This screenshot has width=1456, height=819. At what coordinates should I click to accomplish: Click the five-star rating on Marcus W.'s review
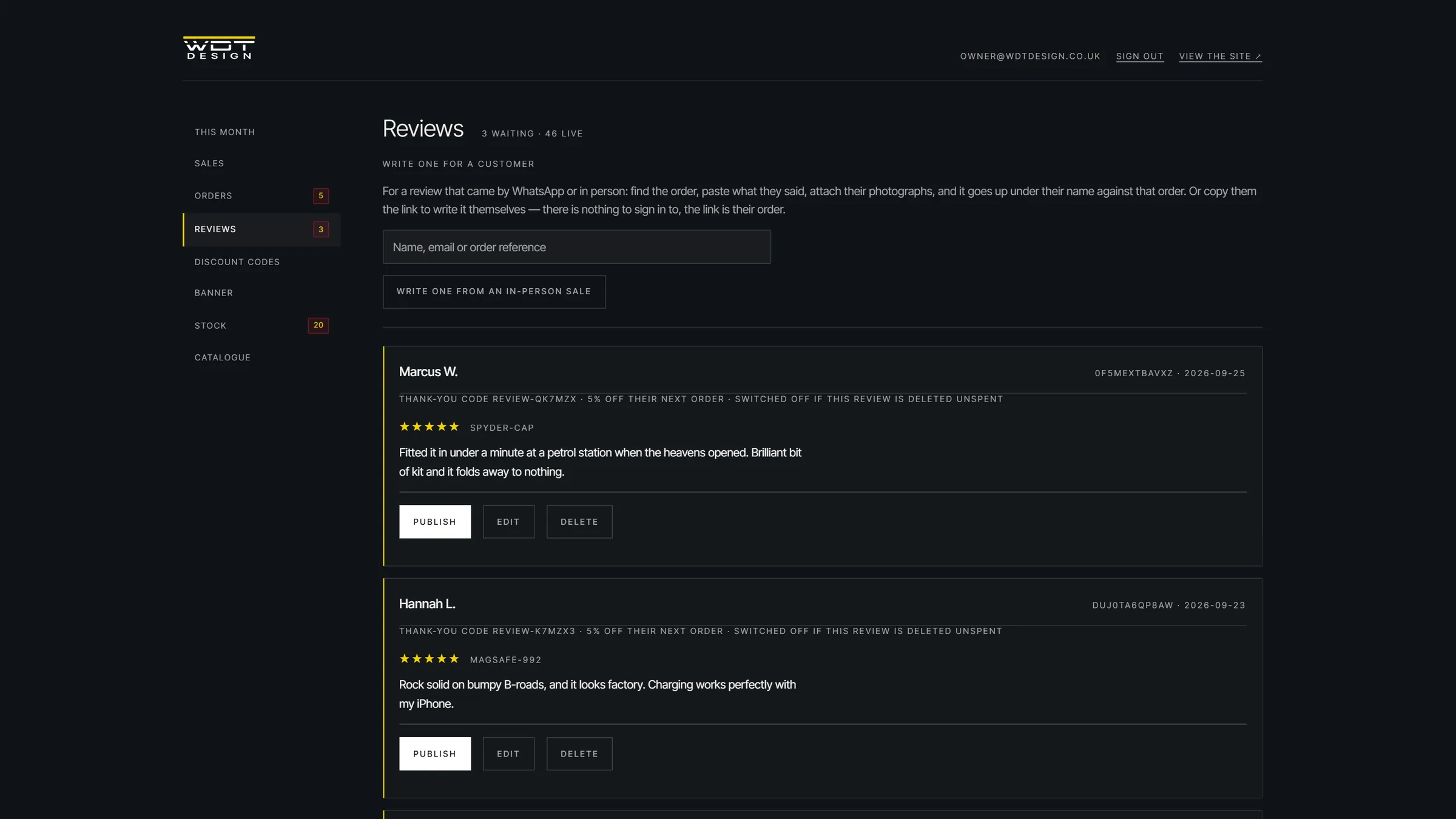(429, 426)
